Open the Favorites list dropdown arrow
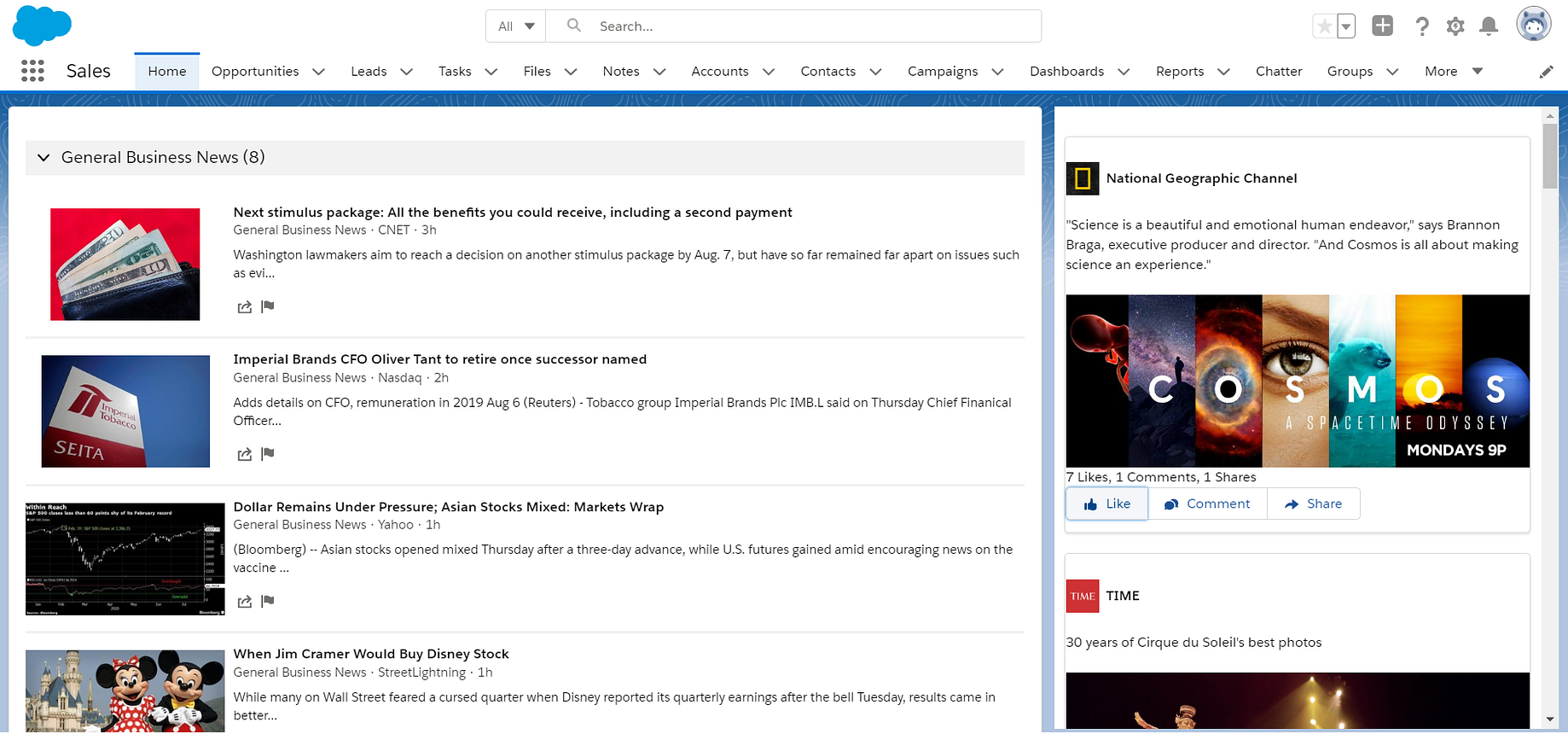The image size is (1568, 734). coord(1346,26)
